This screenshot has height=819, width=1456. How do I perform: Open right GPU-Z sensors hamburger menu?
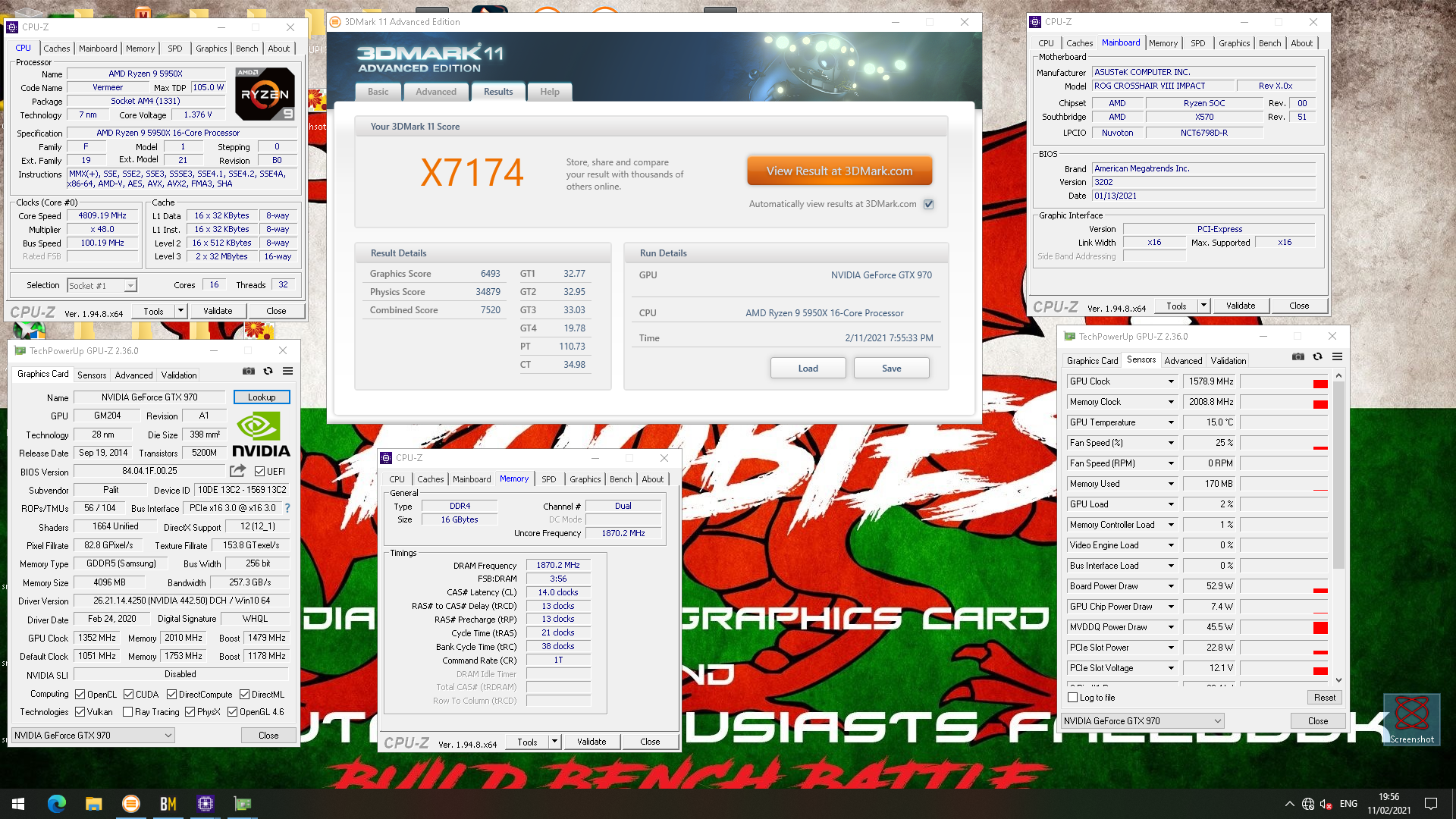pyautogui.click(x=1338, y=356)
